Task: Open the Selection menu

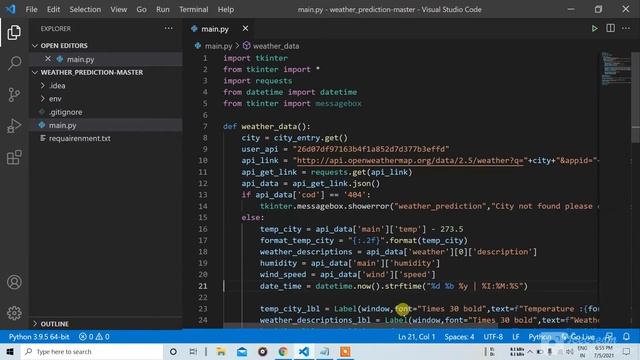Action: (85, 9)
